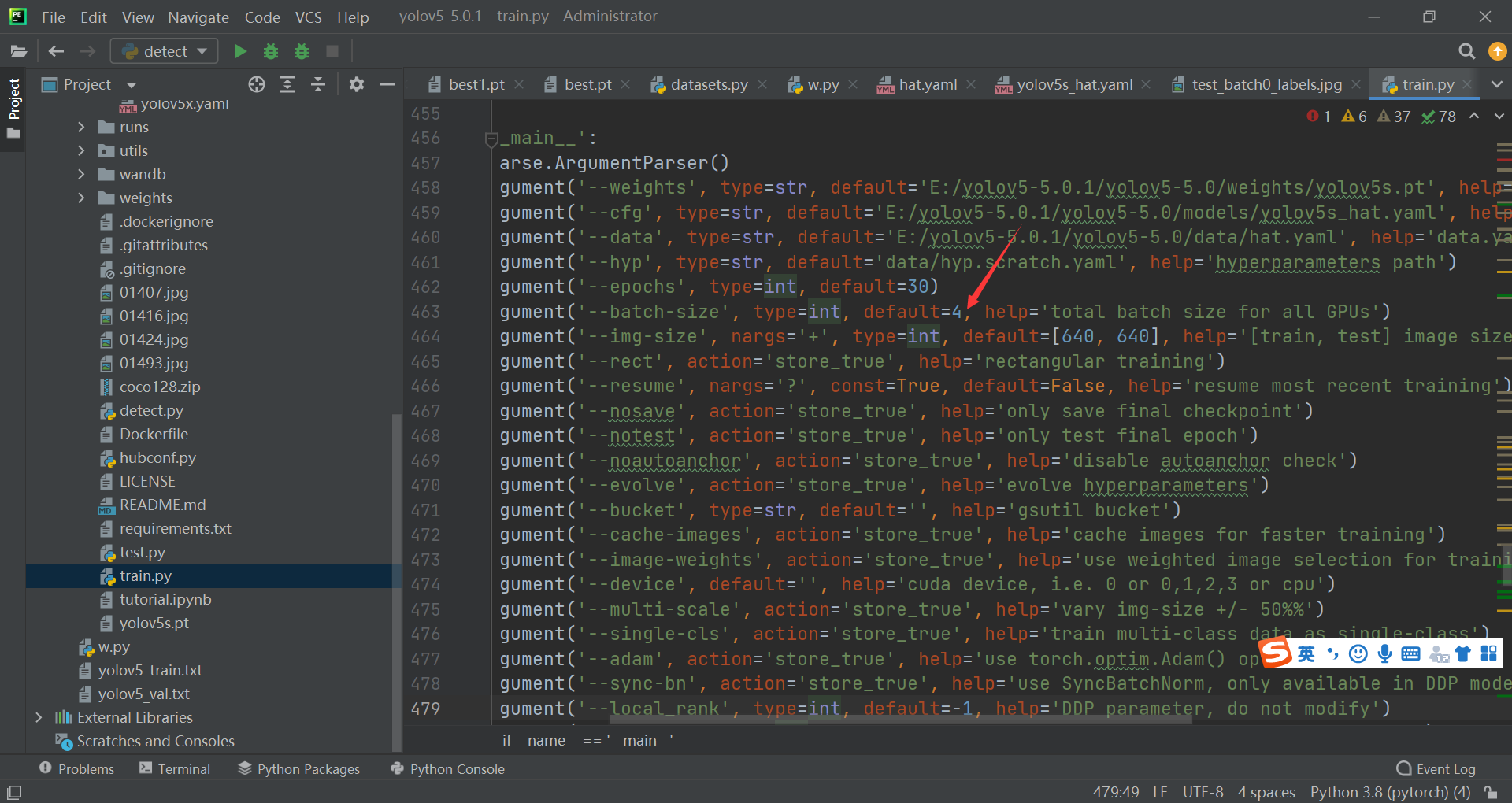The height and width of the screenshot is (803, 1512).
Task: Open the Project vertical sidebar tab
Action: point(13,109)
